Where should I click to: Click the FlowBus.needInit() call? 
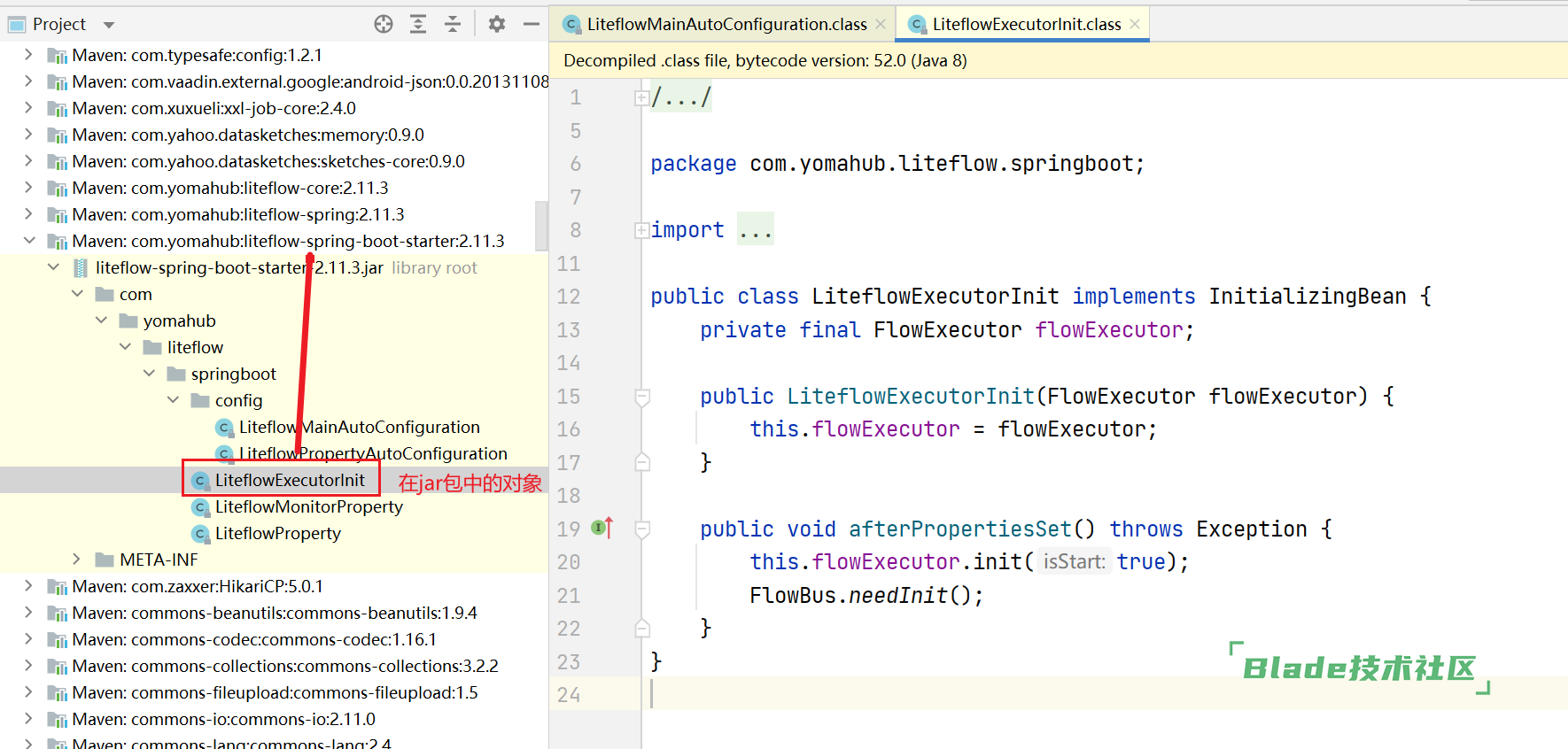pyautogui.click(x=866, y=595)
